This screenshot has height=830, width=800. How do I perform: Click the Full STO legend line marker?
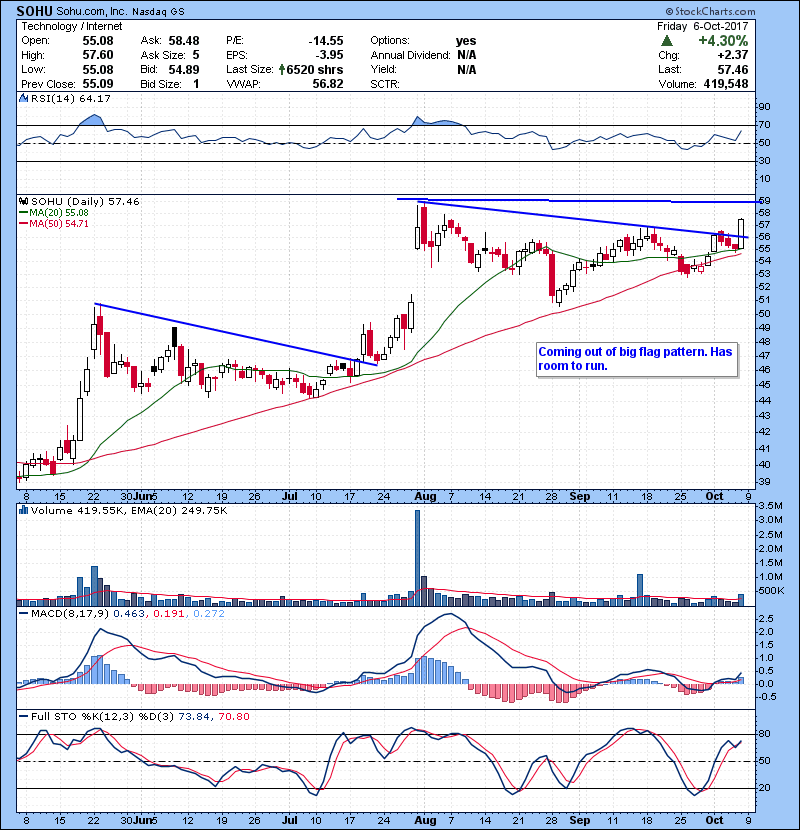point(23,716)
